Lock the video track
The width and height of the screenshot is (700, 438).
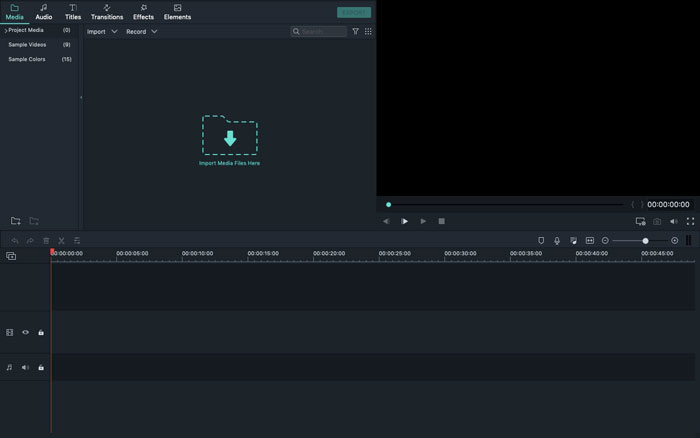coord(41,332)
